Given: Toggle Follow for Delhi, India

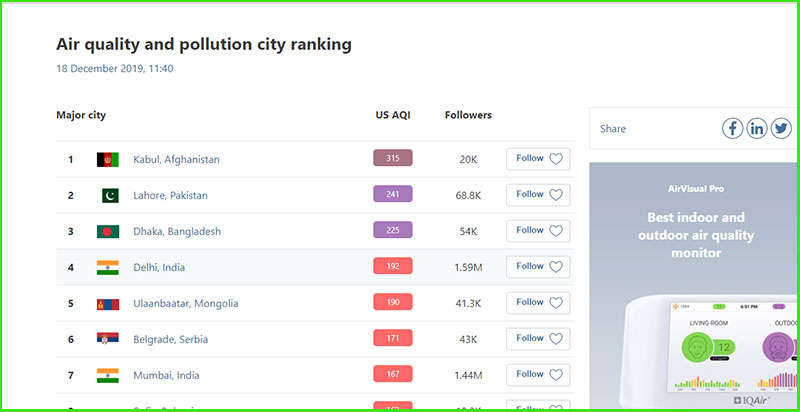Looking at the screenshot, I should point(538,266).
